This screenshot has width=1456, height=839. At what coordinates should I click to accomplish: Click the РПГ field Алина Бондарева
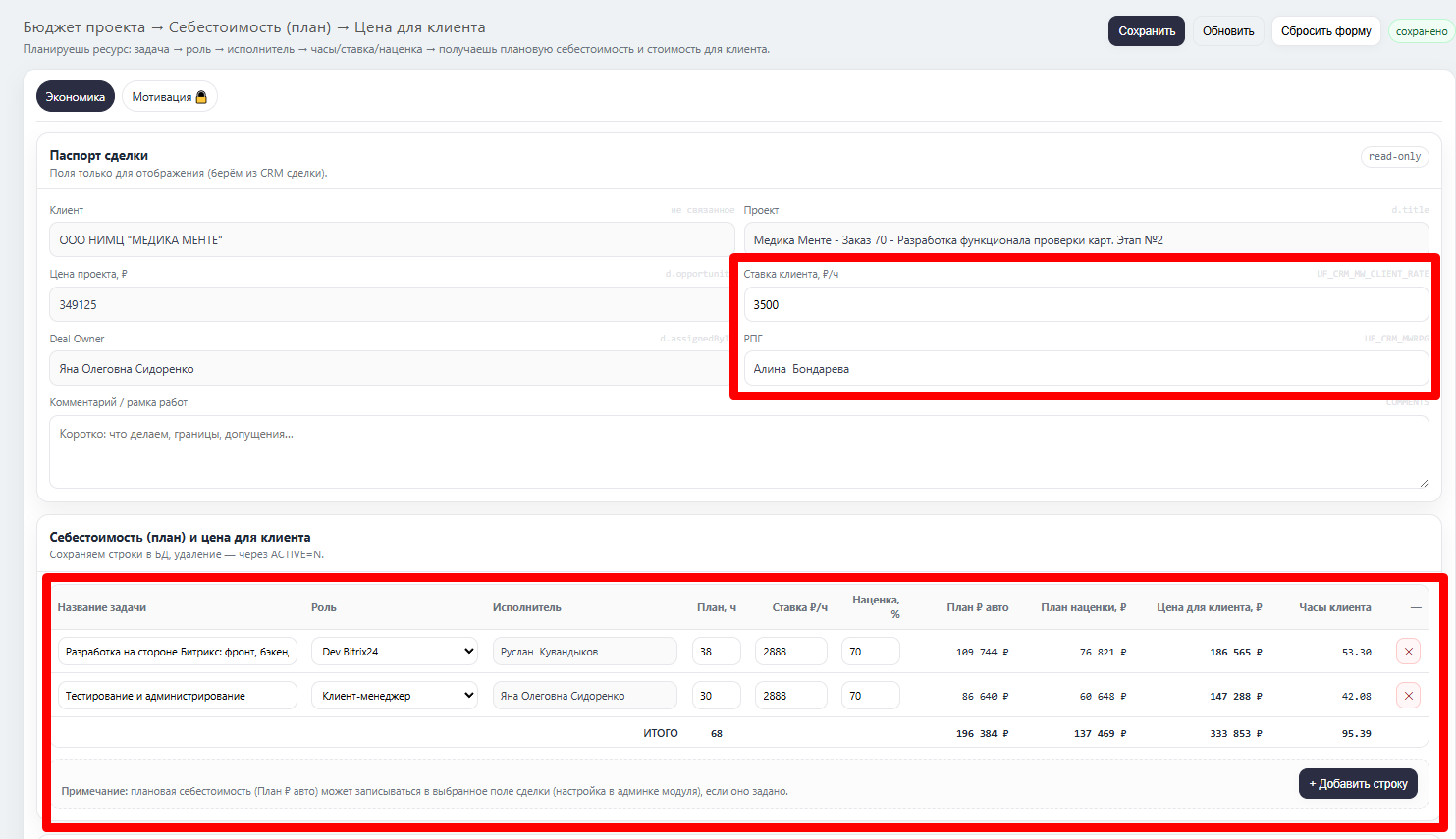click(1085, 369)
